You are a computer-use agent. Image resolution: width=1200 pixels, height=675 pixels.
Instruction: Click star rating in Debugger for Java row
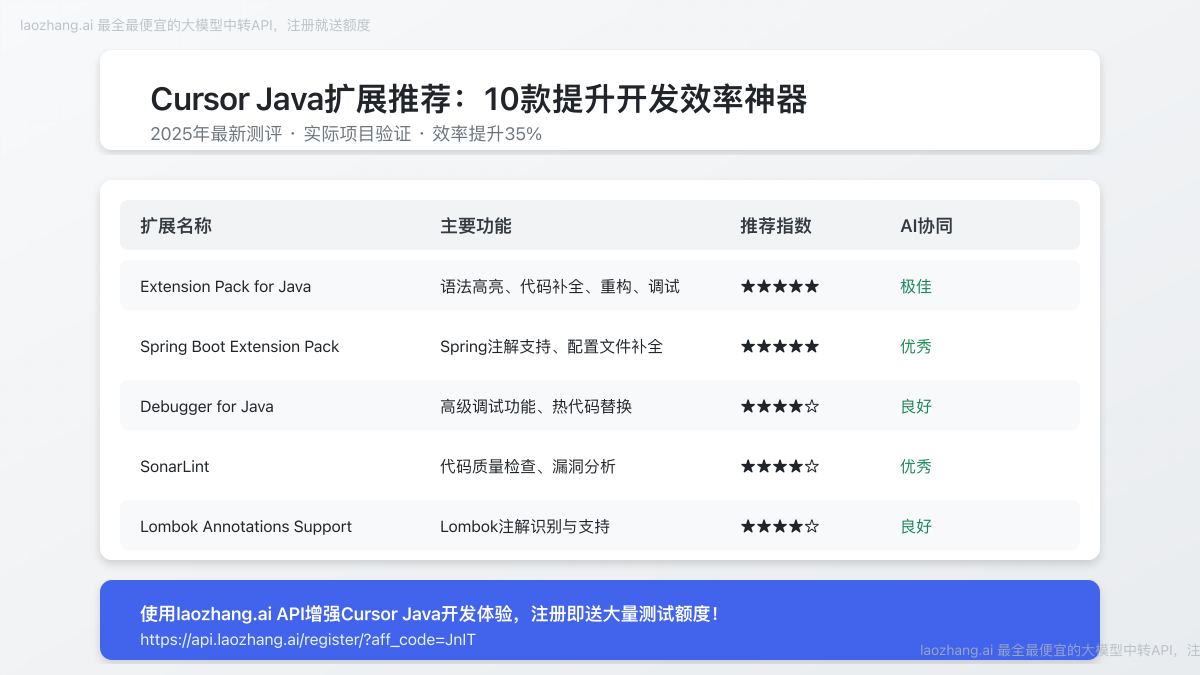coord(780,406)
